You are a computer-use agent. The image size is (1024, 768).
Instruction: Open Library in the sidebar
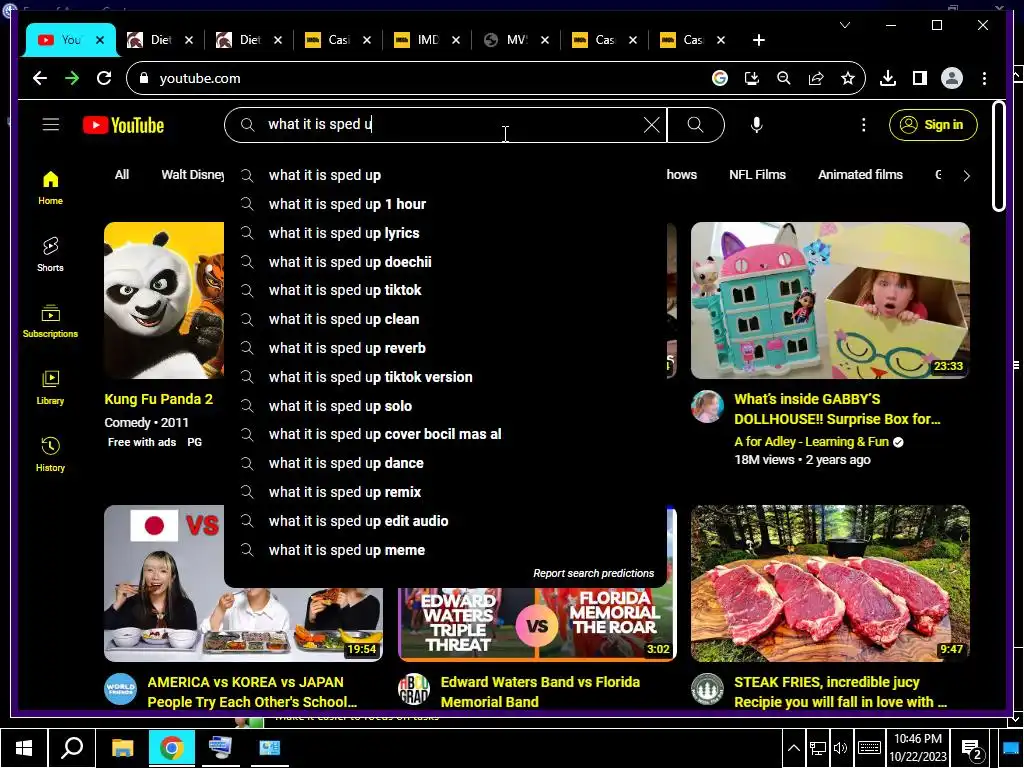click(x=50, y=388)
